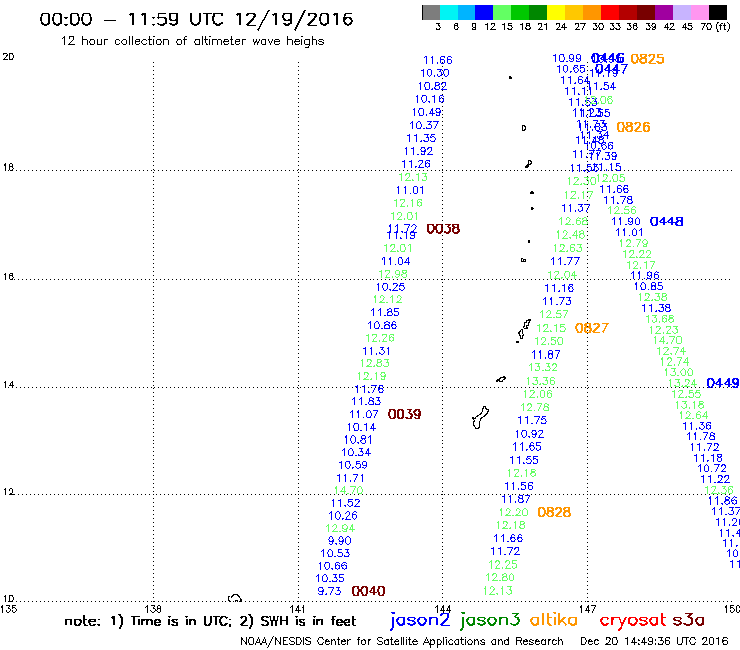The height and width of the screenshot is (650, 740).
Task: Click the wave height value '12.68'
Action: [x=573, y=221]
